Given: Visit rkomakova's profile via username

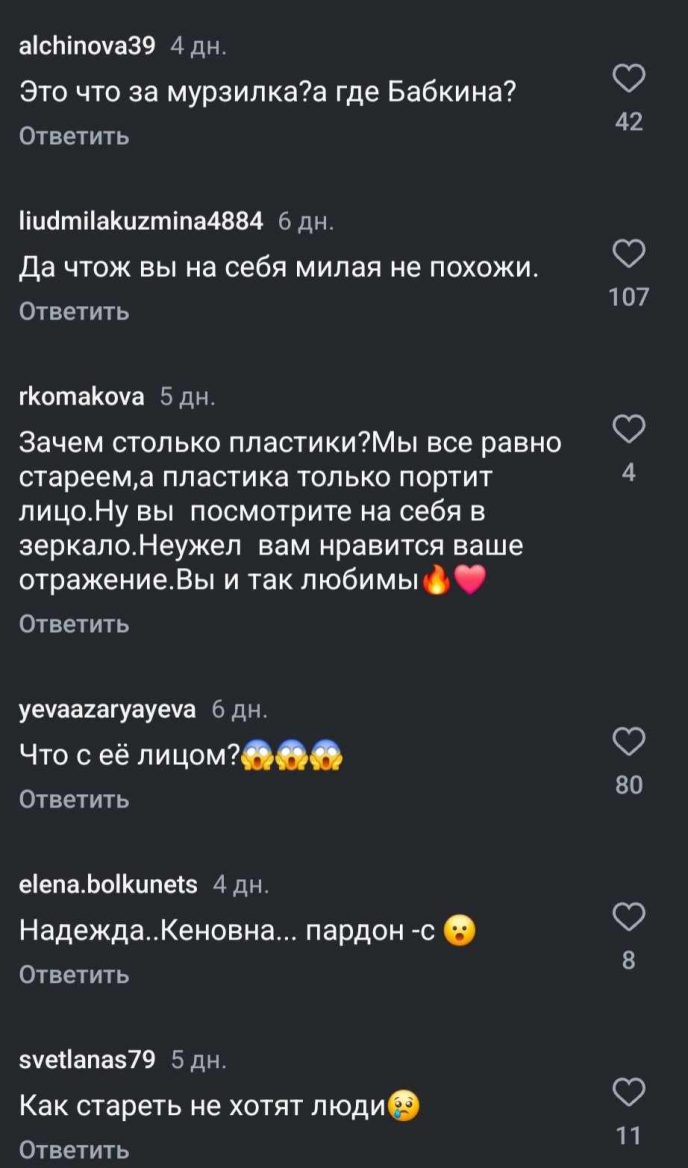Looking at the screenshot, I should [82, 396].
